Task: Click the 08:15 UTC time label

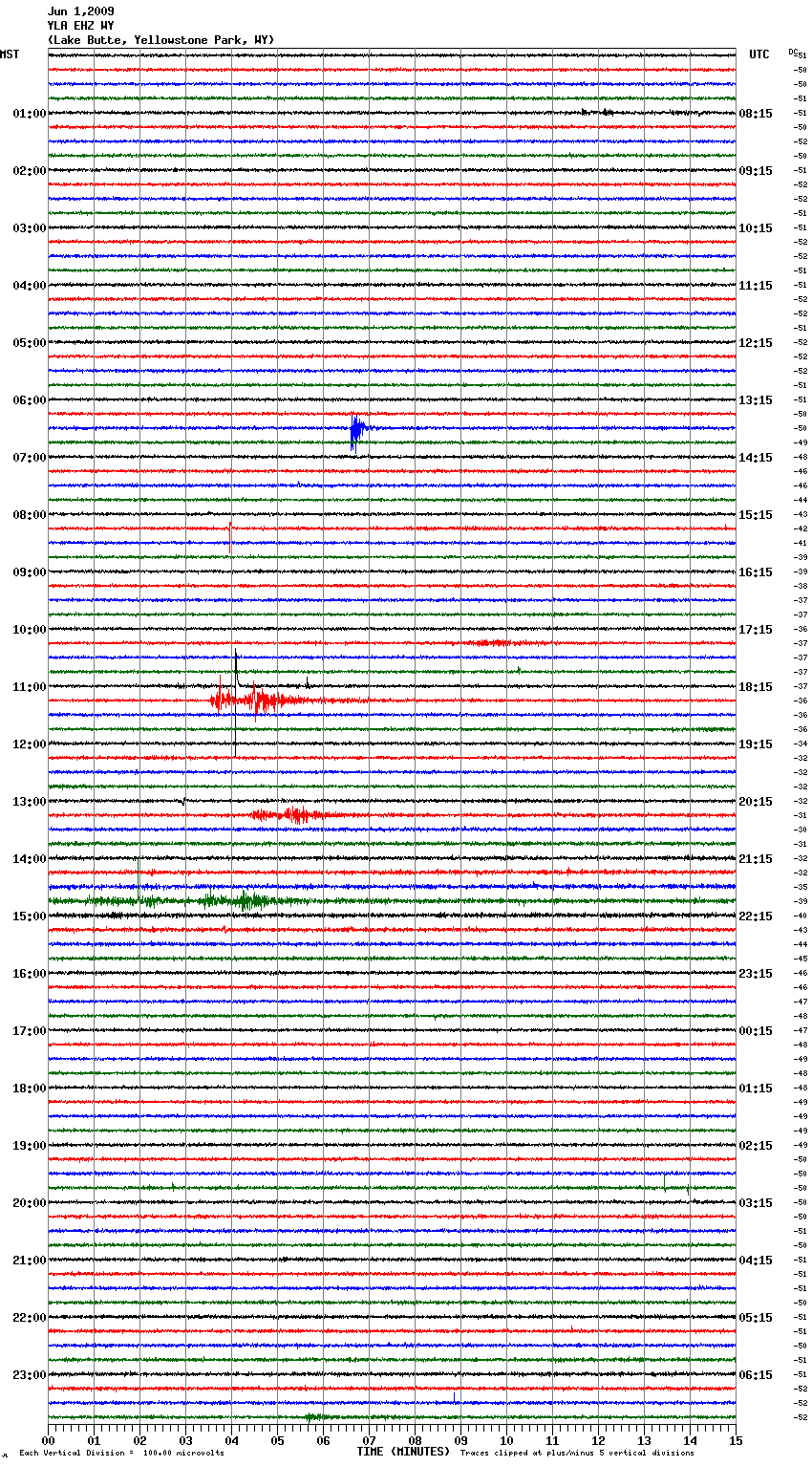Action: point(756,114)
